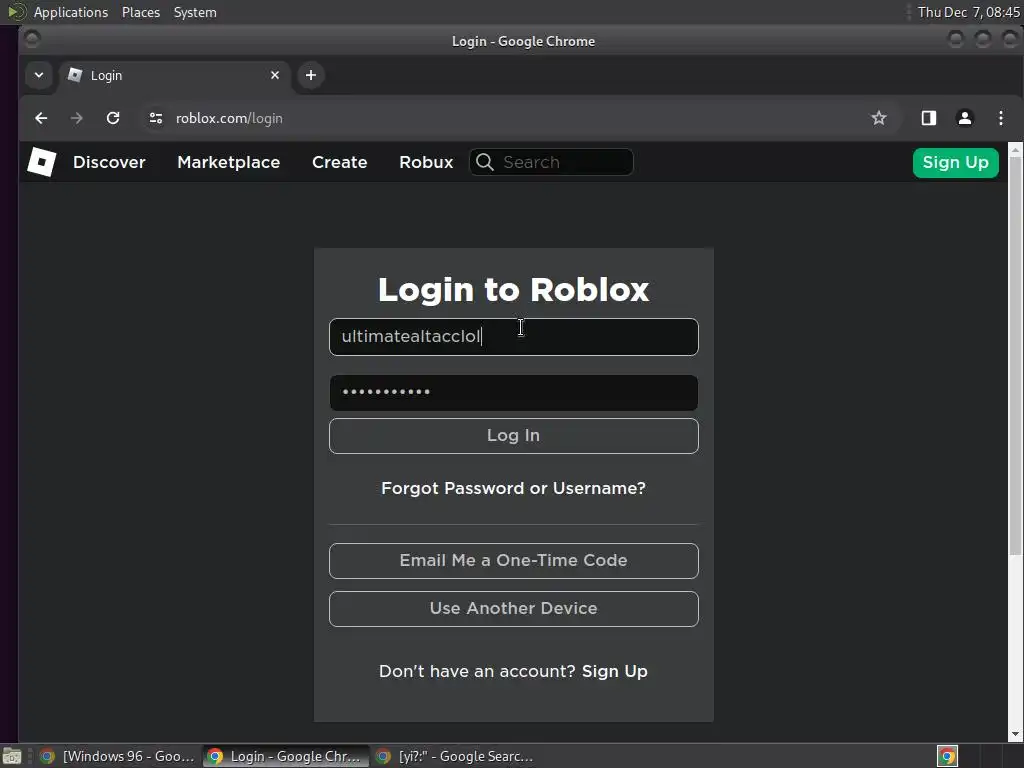Reload the page with the refresh icon
Screen dimensions: 1024x768
coord(113,118)
